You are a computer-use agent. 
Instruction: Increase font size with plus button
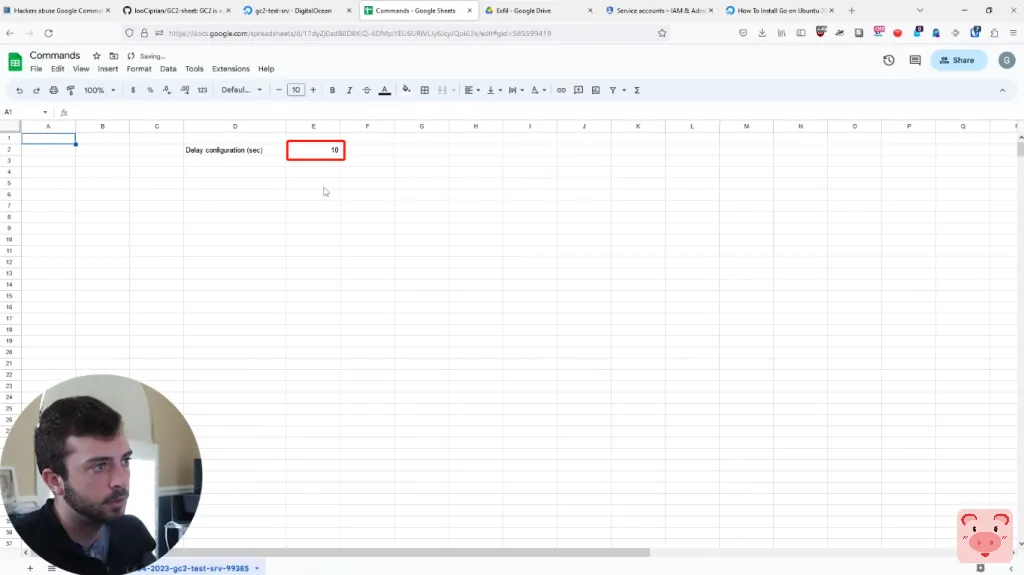coord(313,90)
